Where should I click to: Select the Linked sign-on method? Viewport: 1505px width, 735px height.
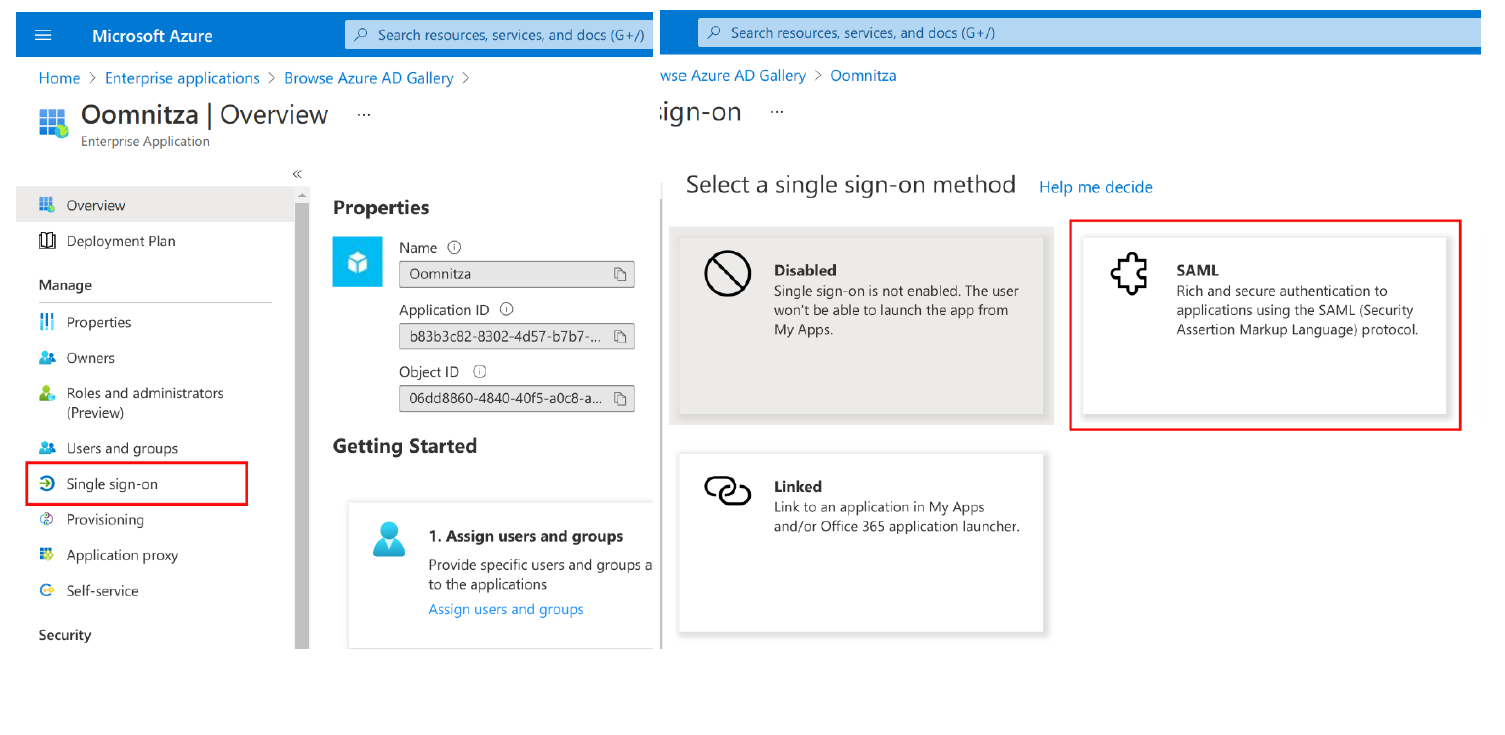coord(860,542)
